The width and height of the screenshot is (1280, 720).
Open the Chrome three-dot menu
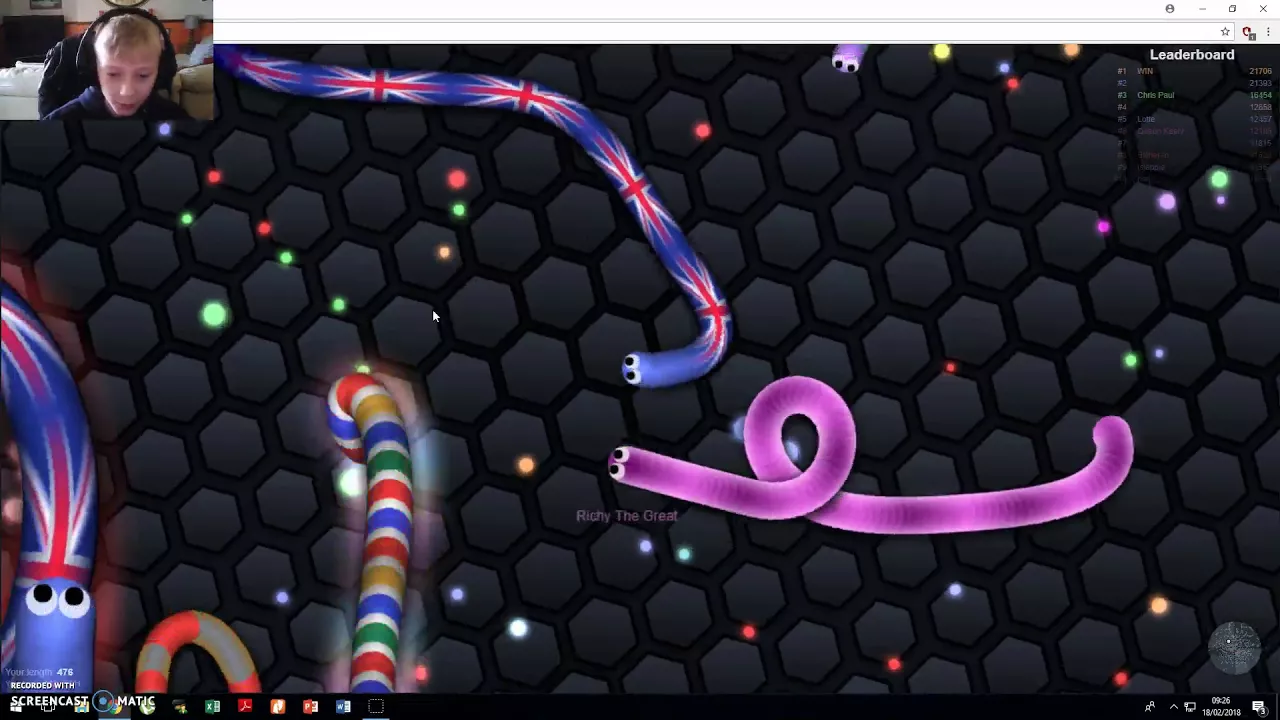1268,32
